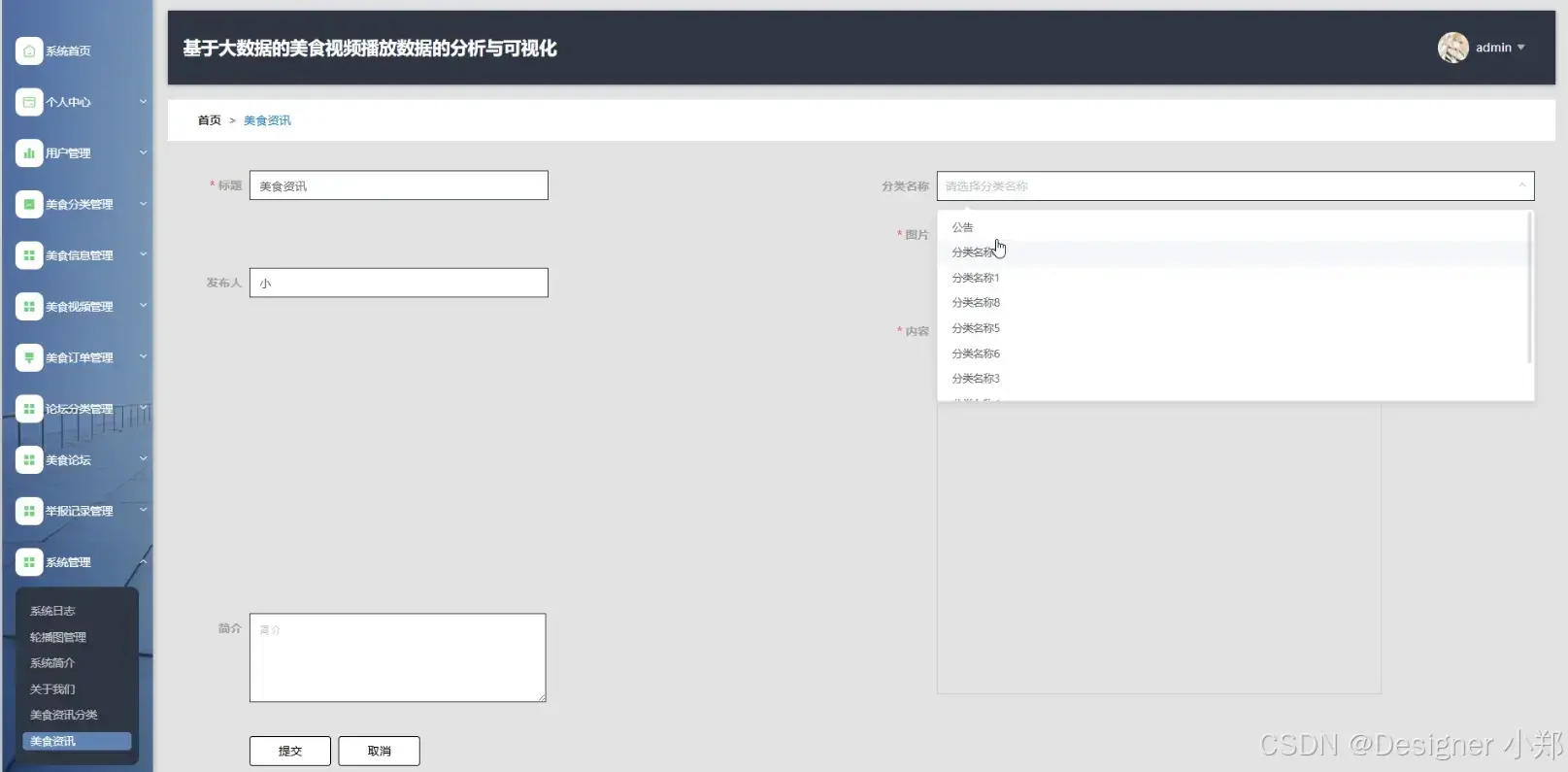
Task: Expand the 美食订单管理 chevron
Action: point(143,356)
